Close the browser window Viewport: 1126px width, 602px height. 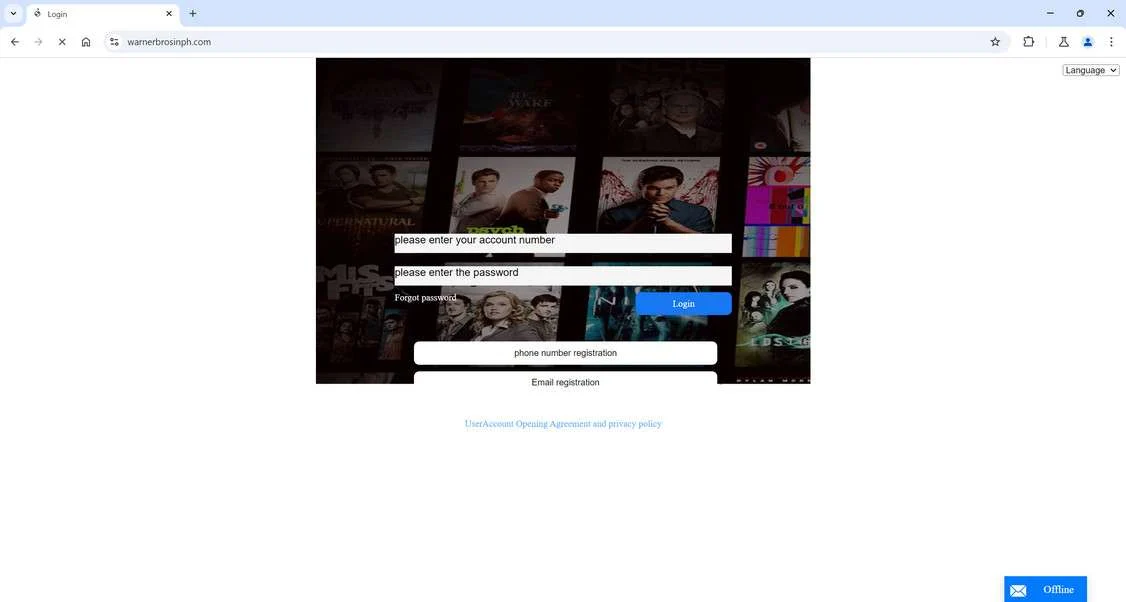(x=1110, y=14)
